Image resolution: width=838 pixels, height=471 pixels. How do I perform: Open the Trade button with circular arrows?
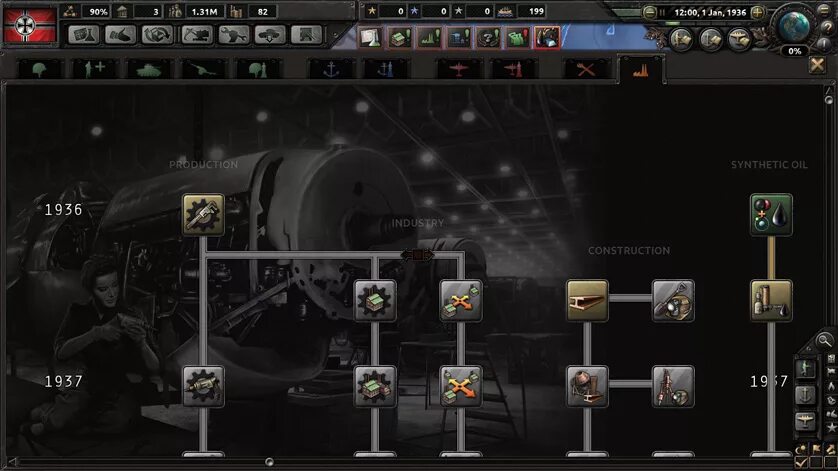[x=157, y=35]
